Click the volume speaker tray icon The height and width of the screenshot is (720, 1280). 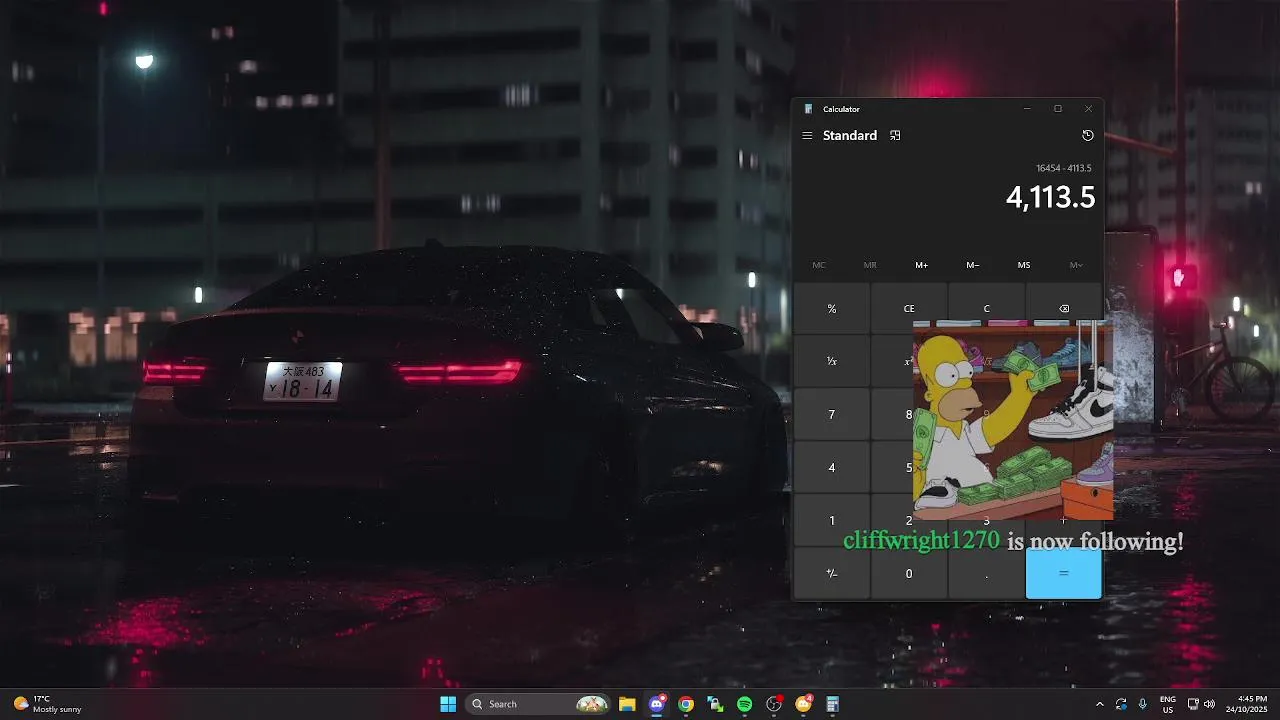coord(1209,704)
